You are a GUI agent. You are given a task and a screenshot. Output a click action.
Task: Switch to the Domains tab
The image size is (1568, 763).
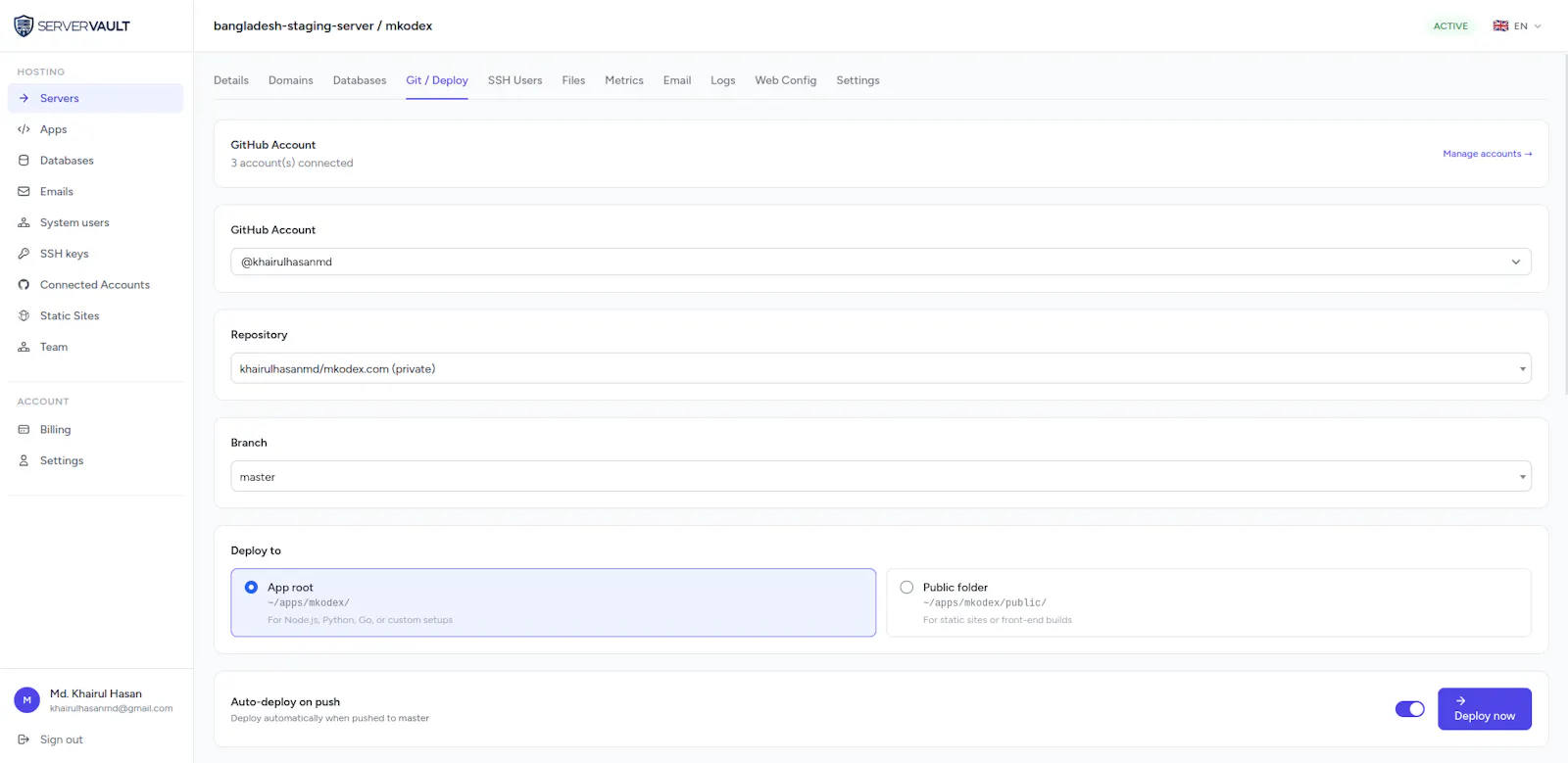click(x=291, y=80)
